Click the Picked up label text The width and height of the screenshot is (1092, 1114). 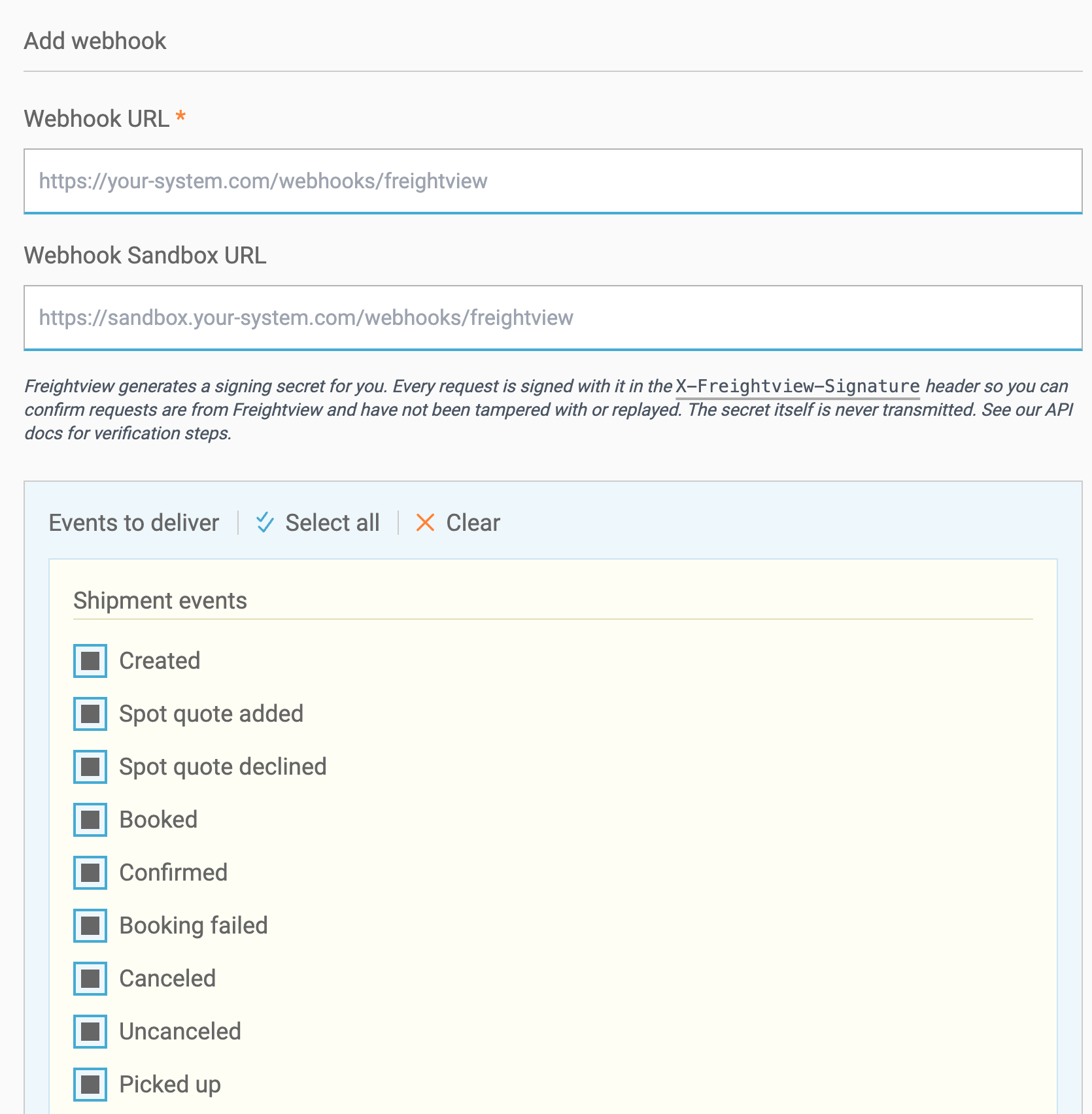tap(170, 1085)
